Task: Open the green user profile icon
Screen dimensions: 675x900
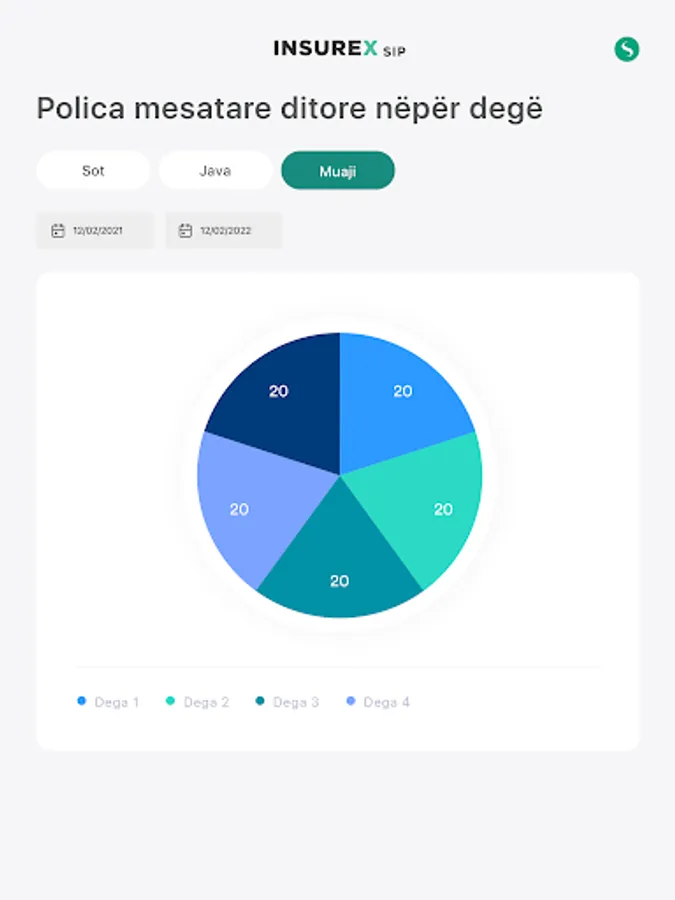Action: click(x=627, y=49)
